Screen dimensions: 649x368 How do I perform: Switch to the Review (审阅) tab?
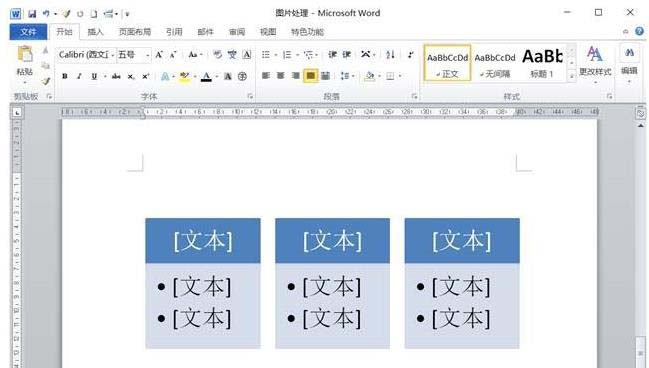(237, 32)
